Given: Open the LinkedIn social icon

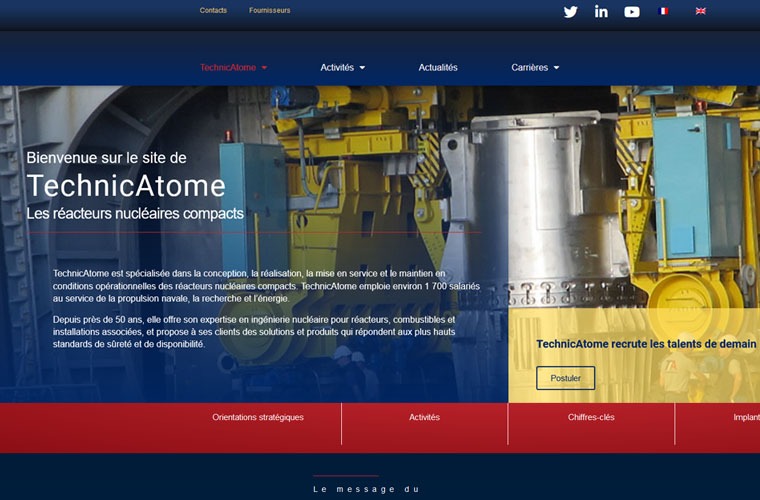Looking at the screenshot, I should coord(601,12).
